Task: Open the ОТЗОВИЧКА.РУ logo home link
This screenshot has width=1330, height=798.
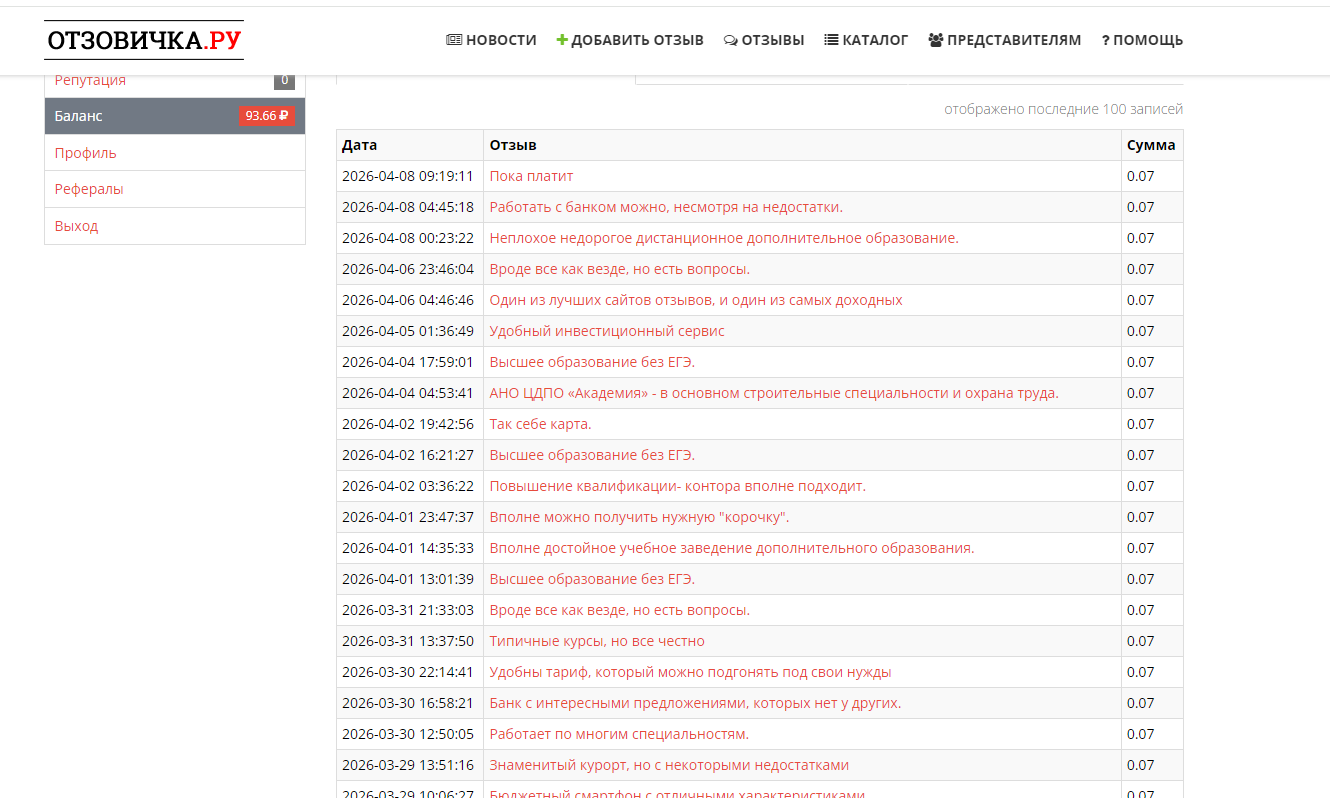Action: (x=144, y=40)
